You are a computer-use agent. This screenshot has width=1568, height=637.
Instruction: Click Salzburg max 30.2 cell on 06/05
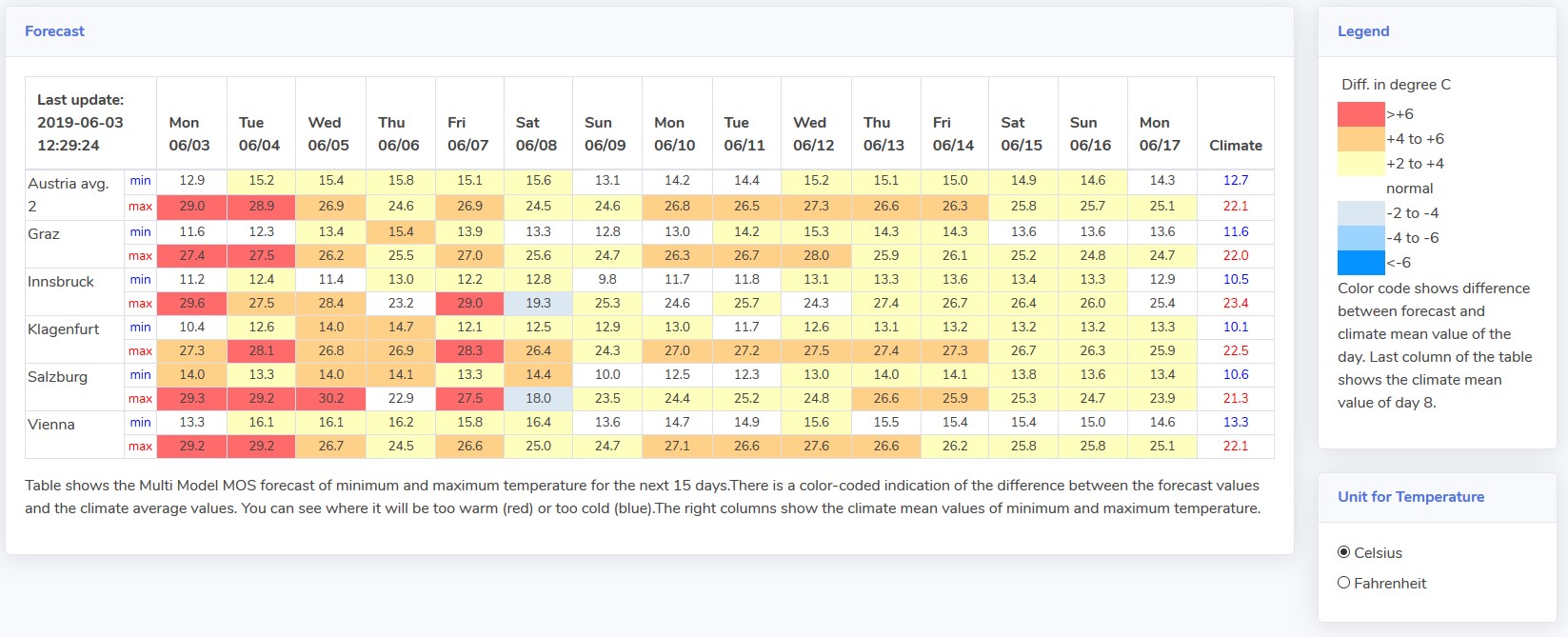click(x=331, y=398)
